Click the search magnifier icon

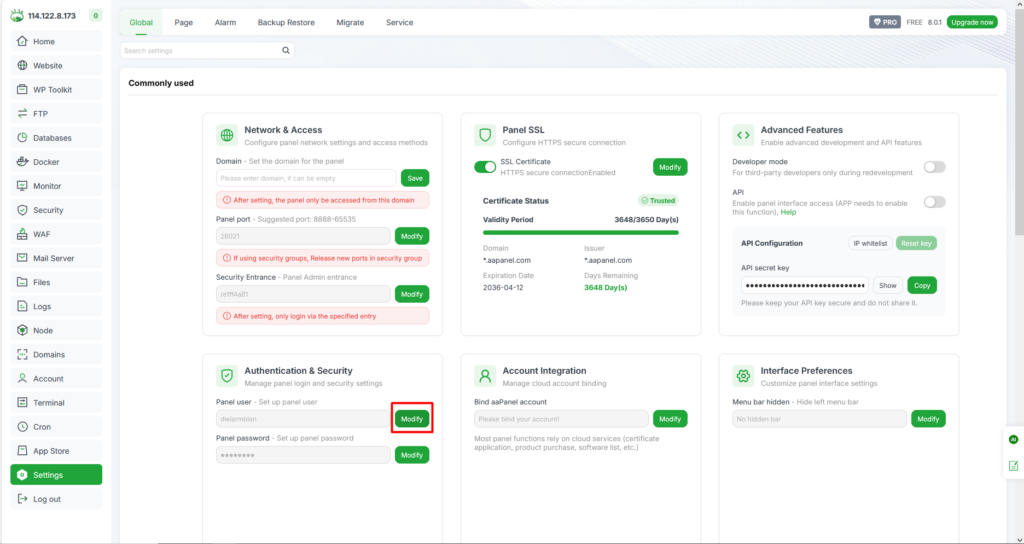click(287, 50)
